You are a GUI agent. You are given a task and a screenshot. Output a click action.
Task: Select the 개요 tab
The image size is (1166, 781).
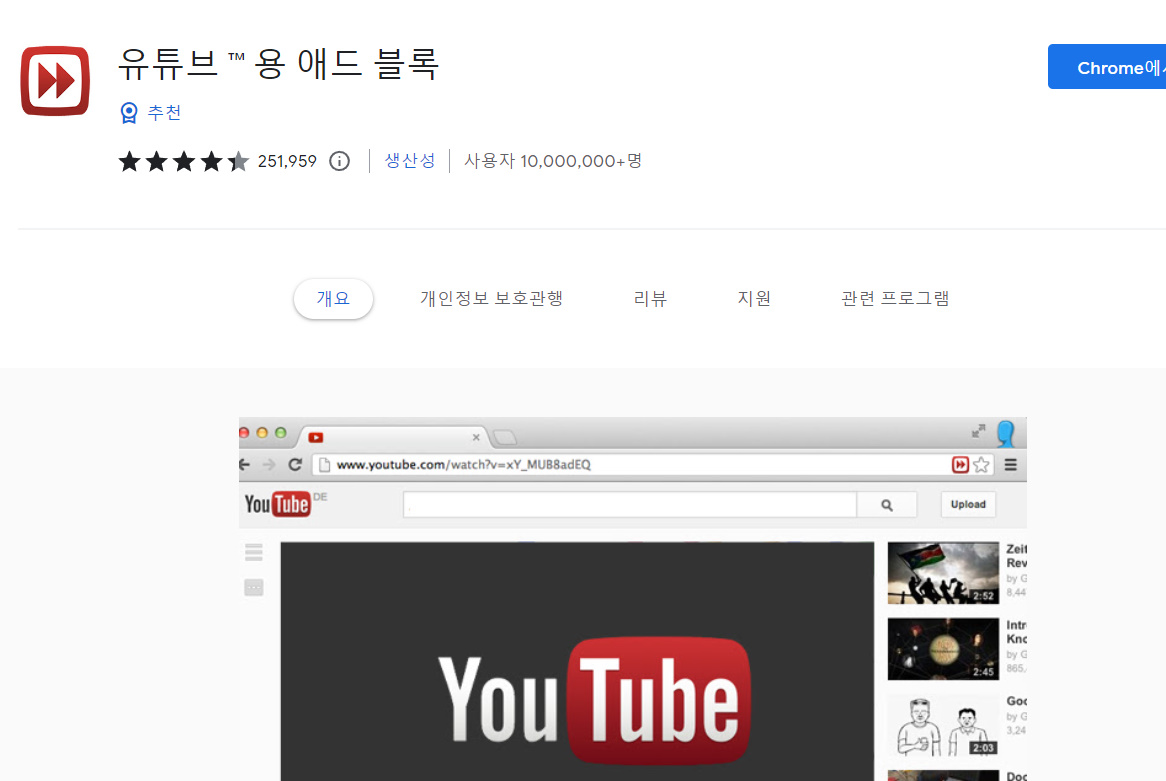click(x=333, y=299)
